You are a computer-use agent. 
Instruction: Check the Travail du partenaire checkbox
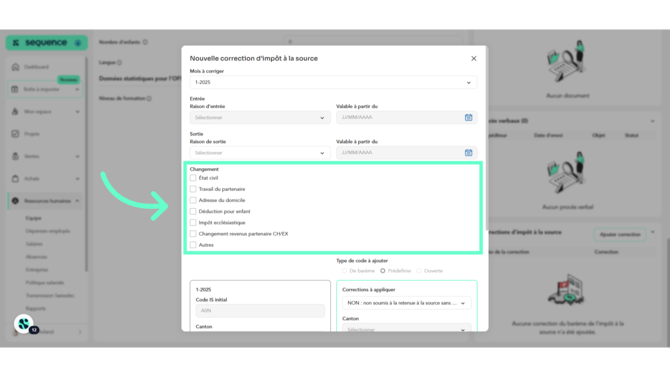click(x=193, y=189)
